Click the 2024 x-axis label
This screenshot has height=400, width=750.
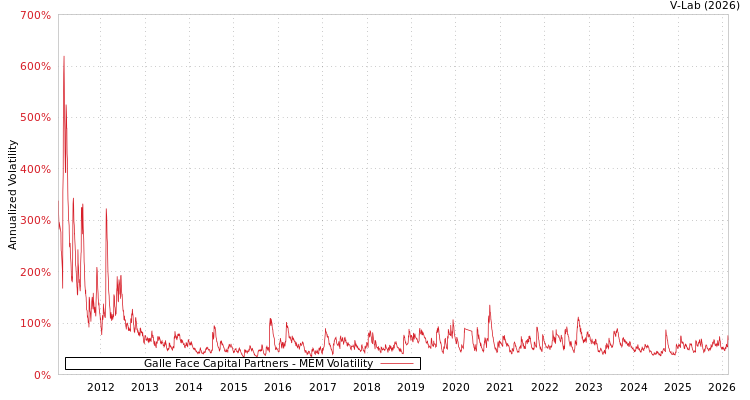[x=633, y=387]
